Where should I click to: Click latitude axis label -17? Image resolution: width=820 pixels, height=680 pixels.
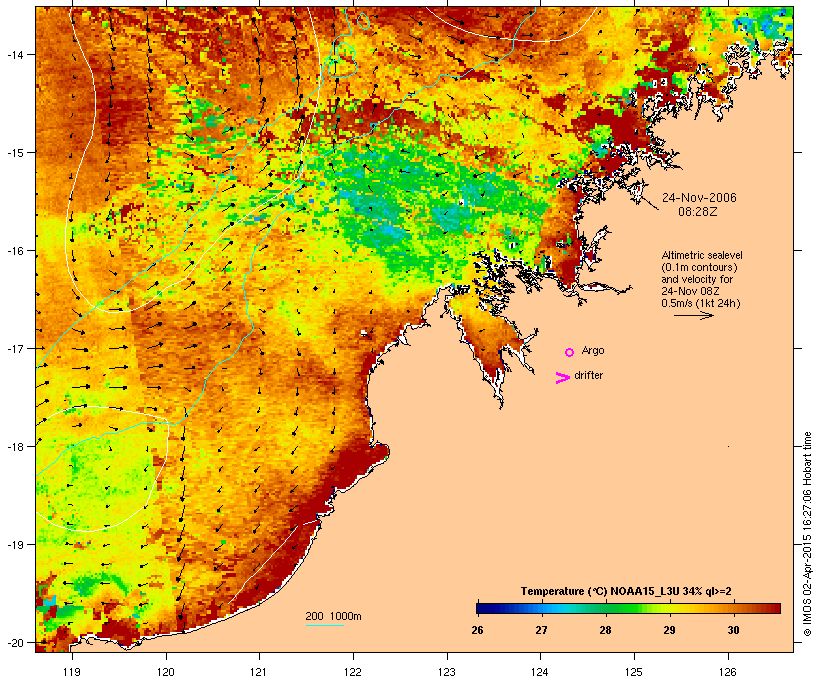point(15,348)
